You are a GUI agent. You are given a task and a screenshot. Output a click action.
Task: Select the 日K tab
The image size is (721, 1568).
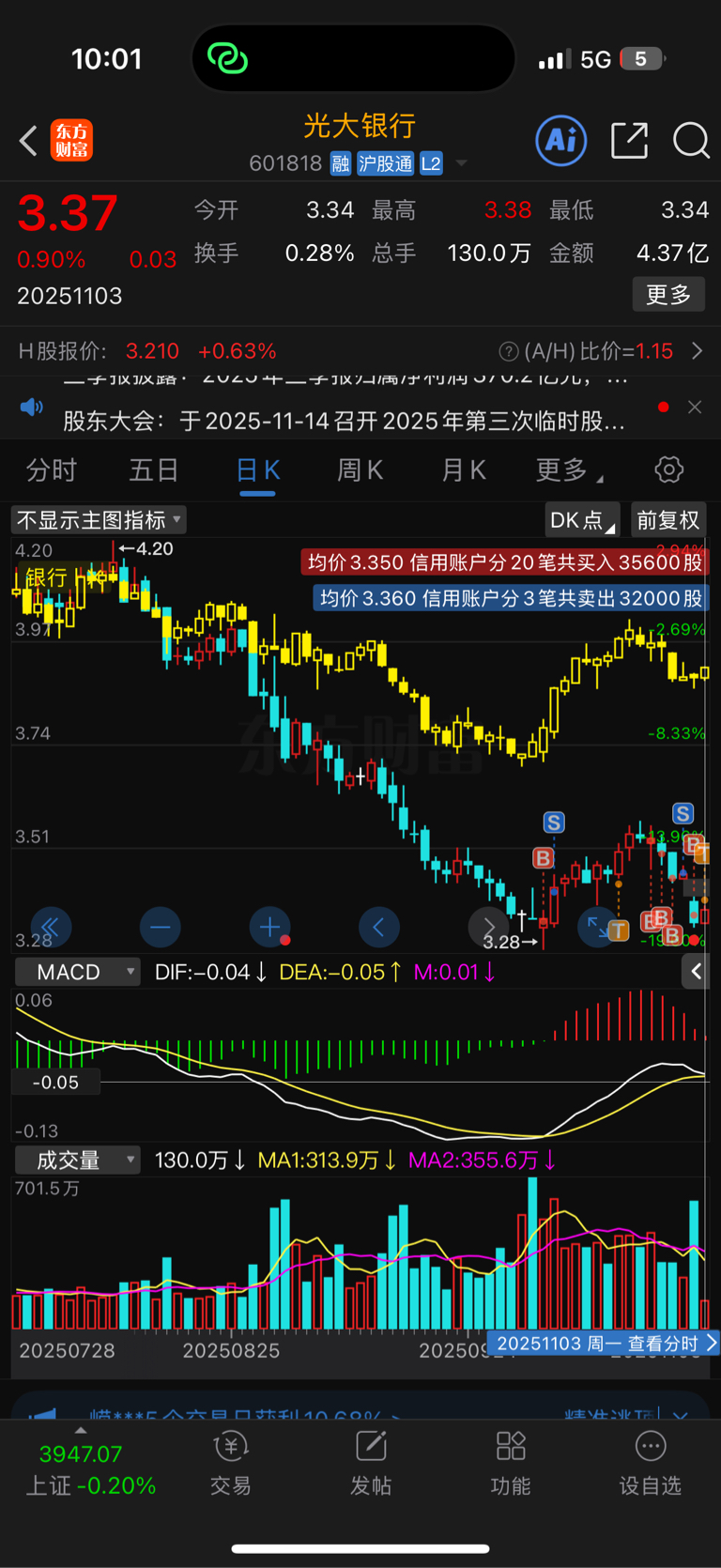point(257,469)
